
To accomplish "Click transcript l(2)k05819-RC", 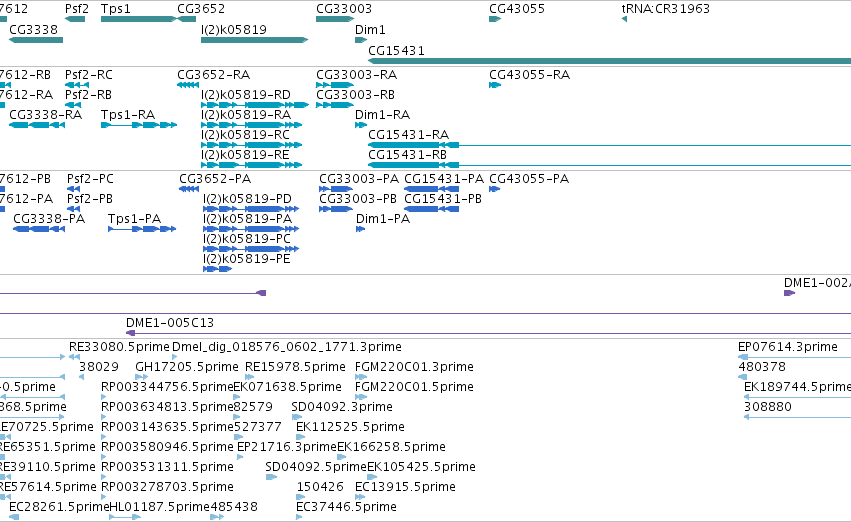I will [x=245, y=135].
